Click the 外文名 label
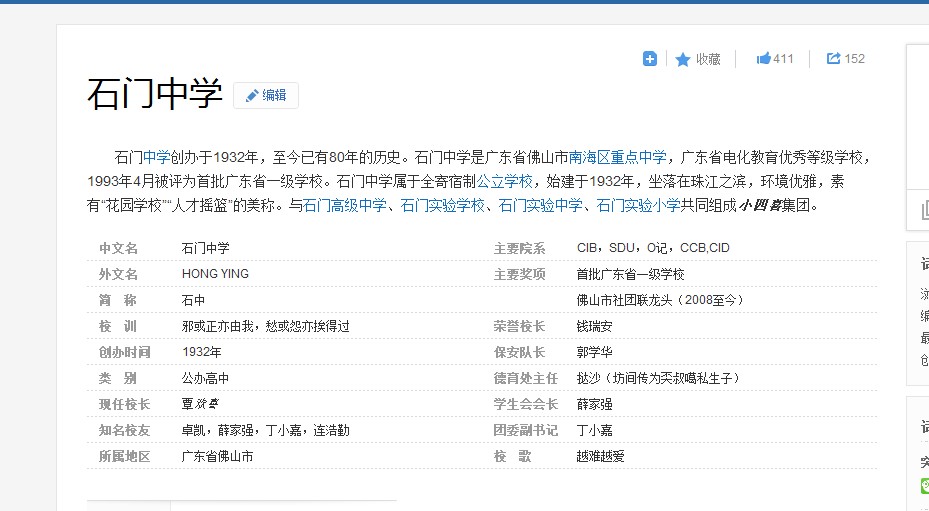Screen dimensions: 929x511 (x=118, y=274)
